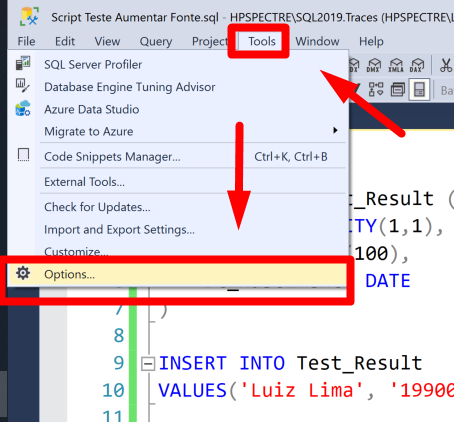The height and width of the screenshot is (422, 454).
Task: Toggle the highlighted results pane icon
Action: pos(419,89)
